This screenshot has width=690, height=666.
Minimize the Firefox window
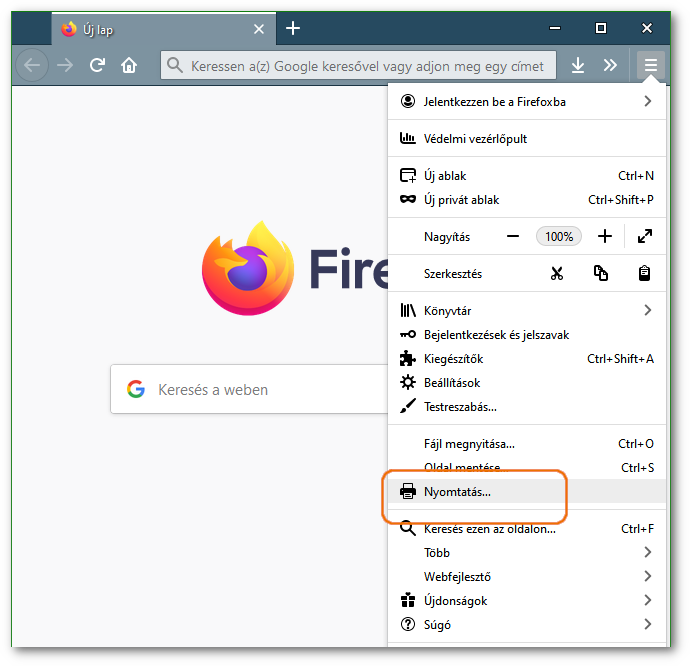(x=555, y=28)
